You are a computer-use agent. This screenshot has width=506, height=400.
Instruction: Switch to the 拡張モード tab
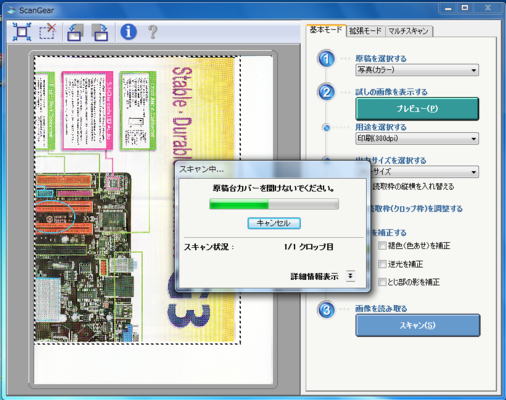point(365,31)
